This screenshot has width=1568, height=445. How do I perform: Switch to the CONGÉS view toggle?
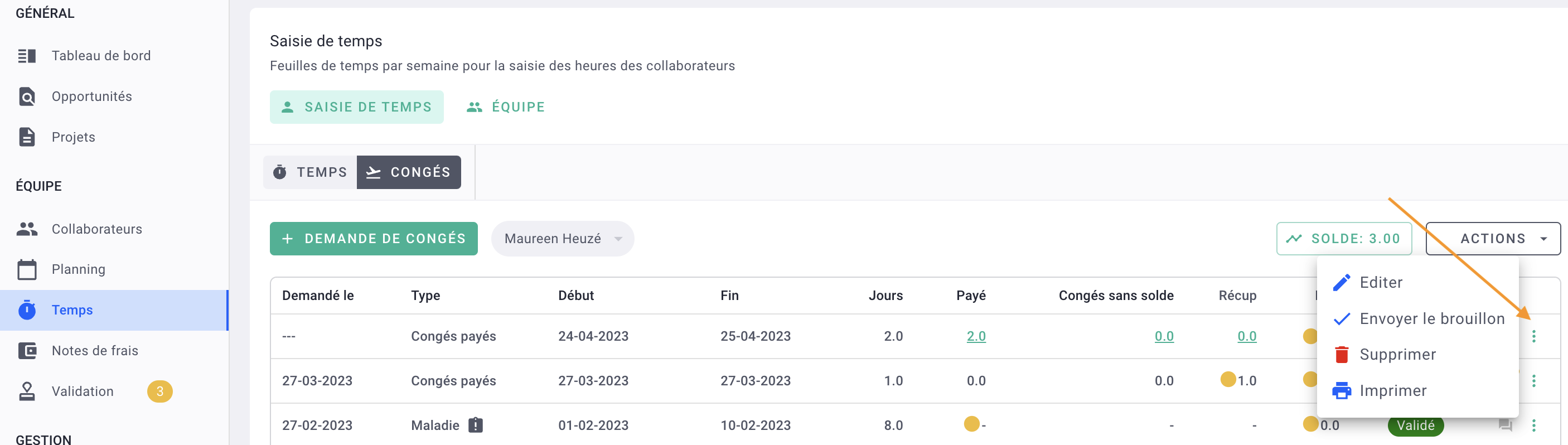coord(408,172)
